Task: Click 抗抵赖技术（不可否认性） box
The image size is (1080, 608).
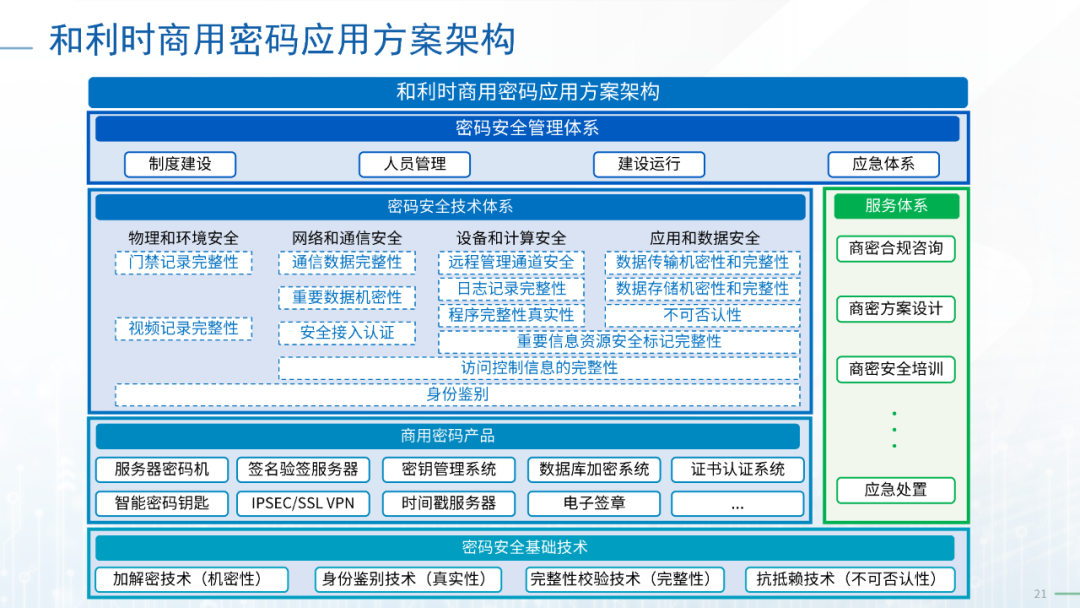Action: [x=850, y=579]
